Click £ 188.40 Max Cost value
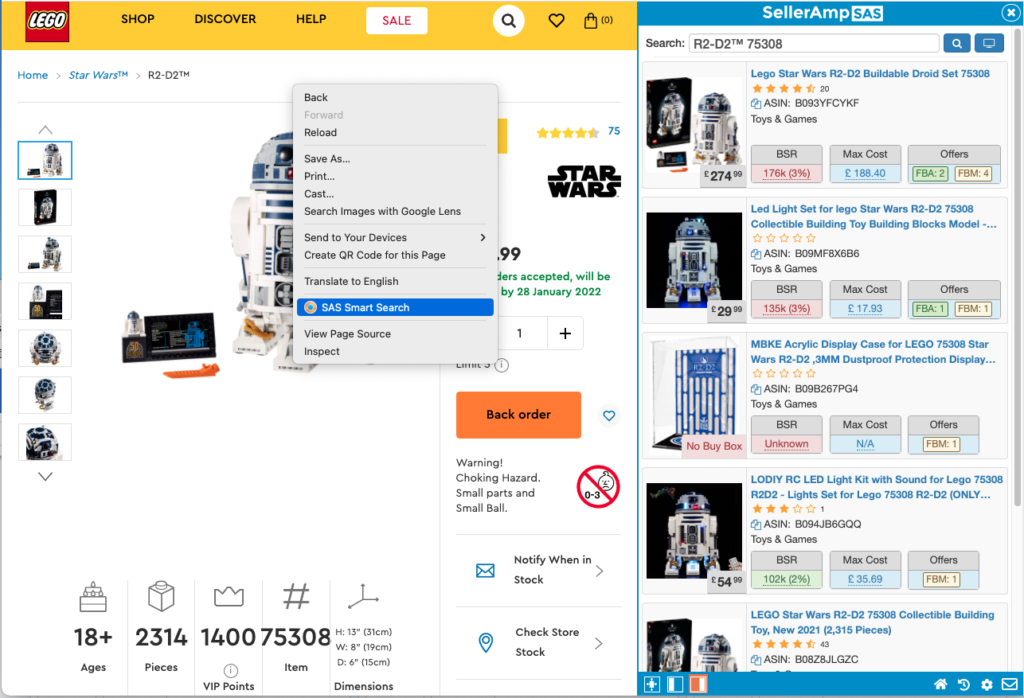1024x698 pixels. click(x=865, y=173)
